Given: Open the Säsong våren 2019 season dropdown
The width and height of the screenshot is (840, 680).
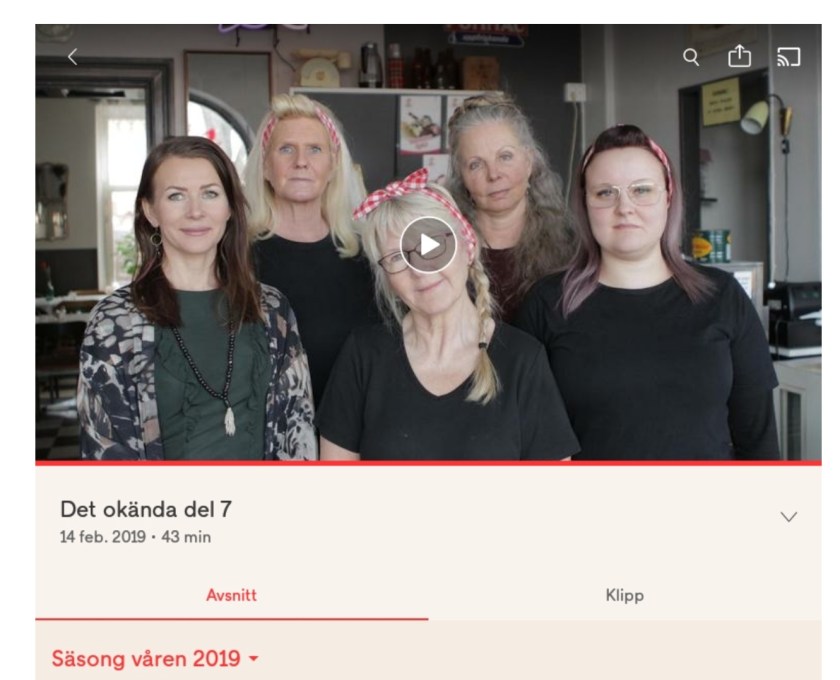Looking at the screenshot, I should 155,659.
